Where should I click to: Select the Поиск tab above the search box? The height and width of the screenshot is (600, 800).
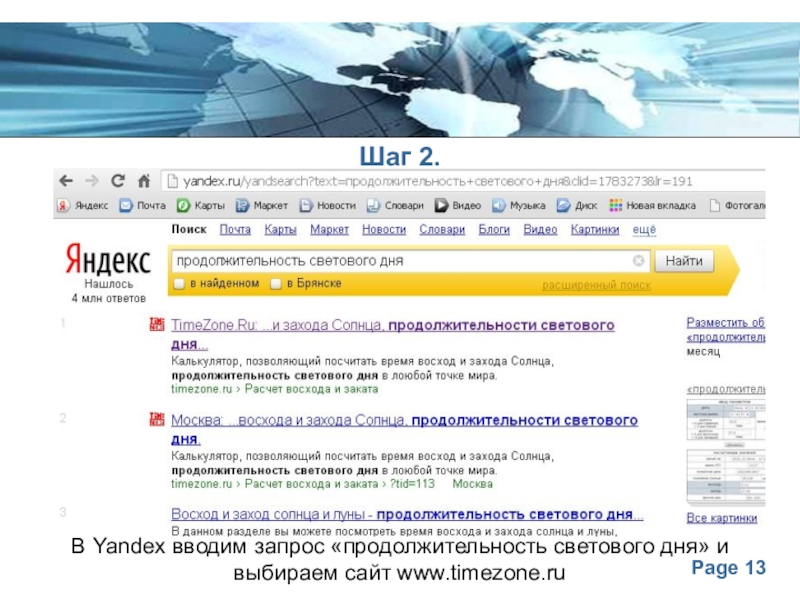coord(189,230)
